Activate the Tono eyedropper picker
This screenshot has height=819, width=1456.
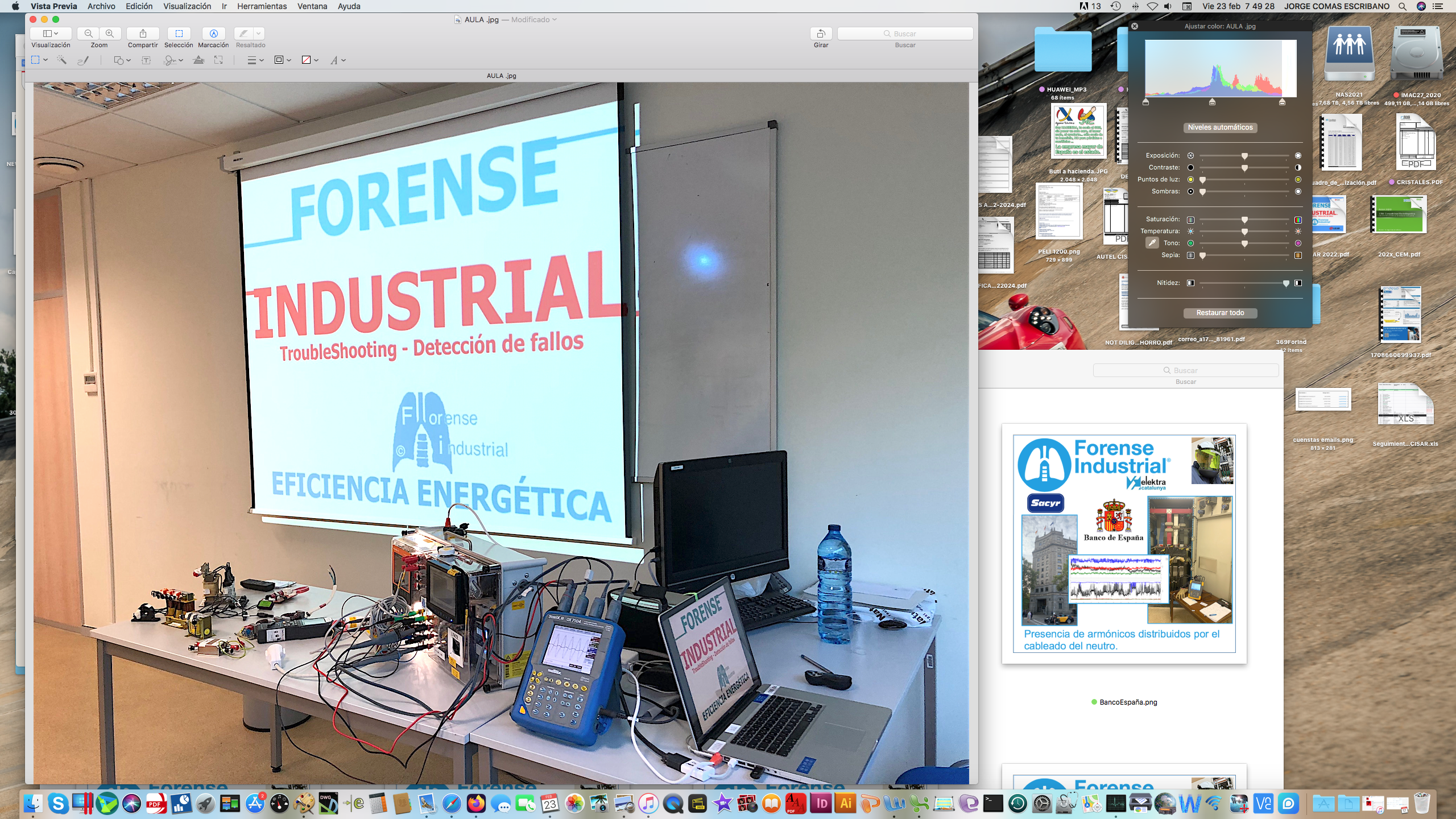point(1152,243)
